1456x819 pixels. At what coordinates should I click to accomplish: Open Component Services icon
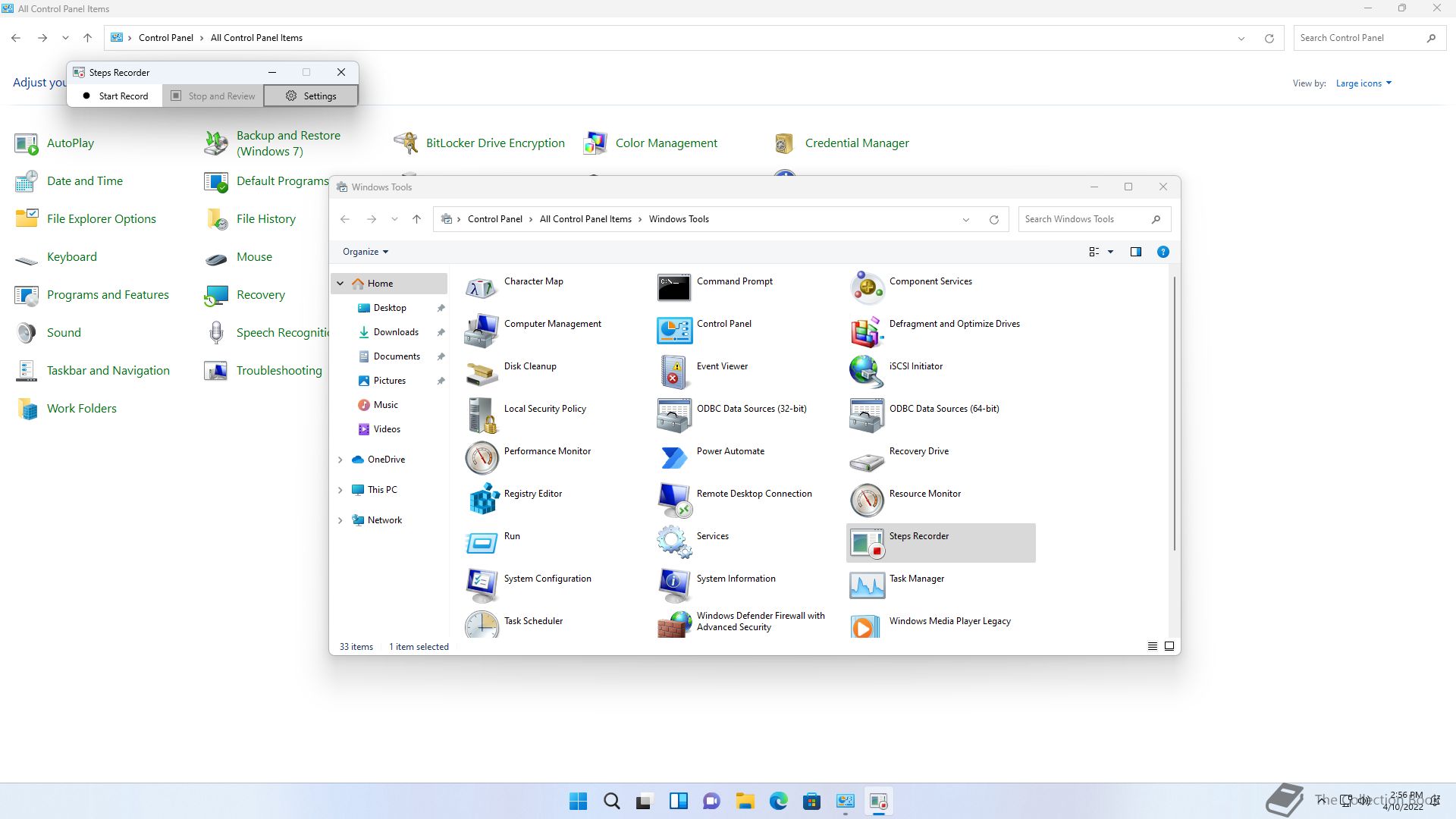(867, 288)
